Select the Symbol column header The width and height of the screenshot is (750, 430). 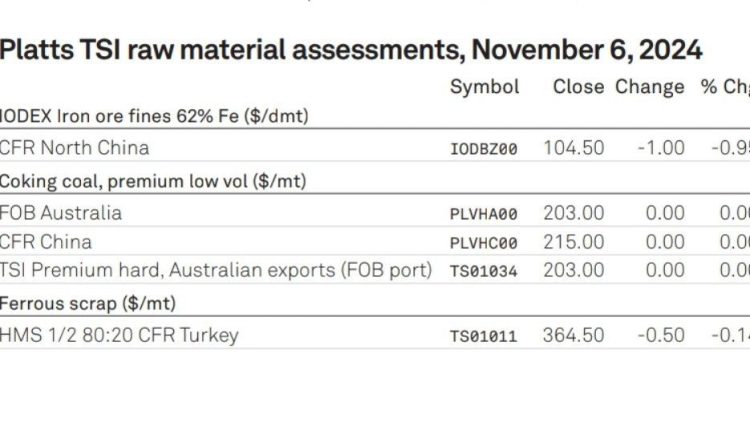tap(485, 87)
